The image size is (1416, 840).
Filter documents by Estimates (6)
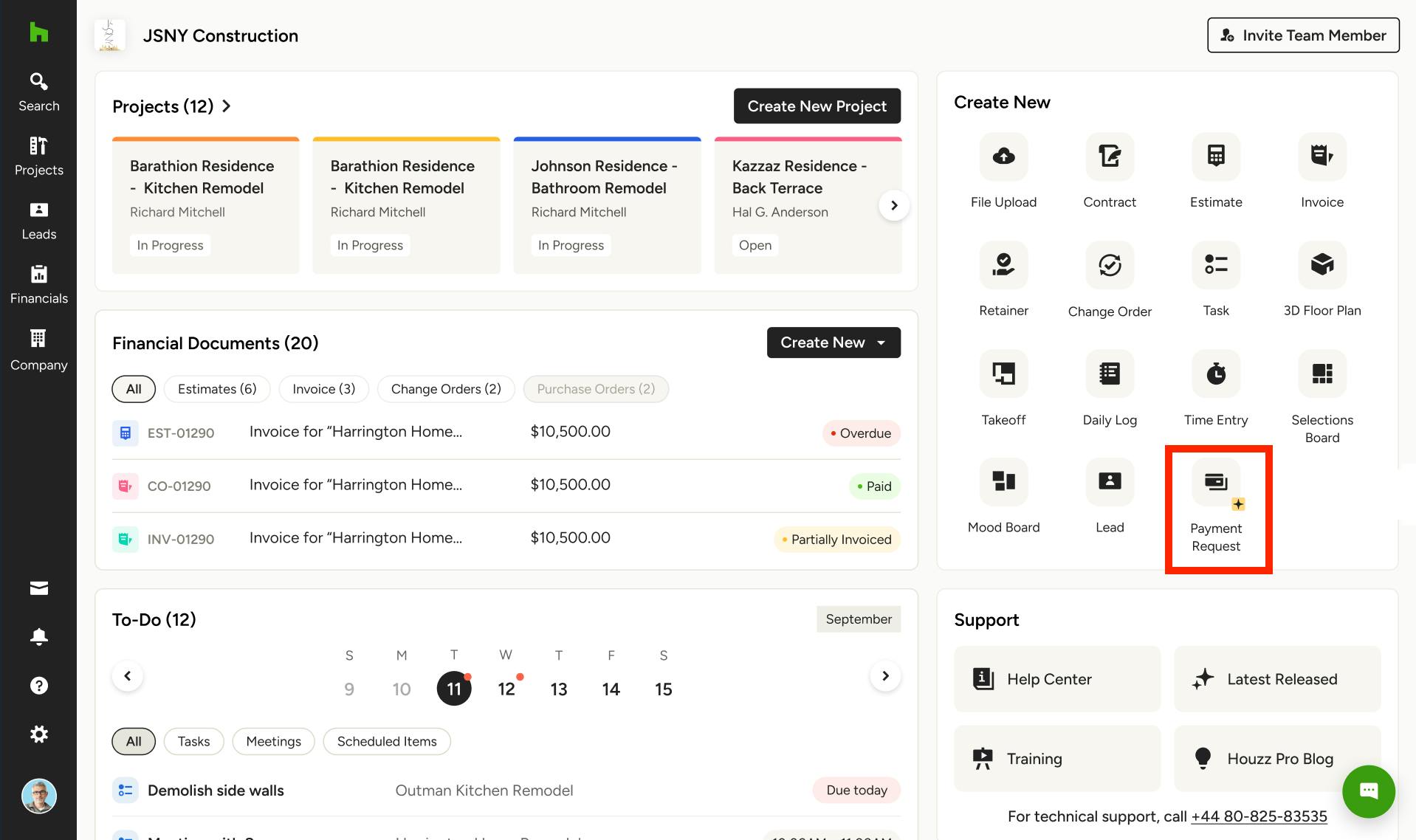click(x=217, y=389)
